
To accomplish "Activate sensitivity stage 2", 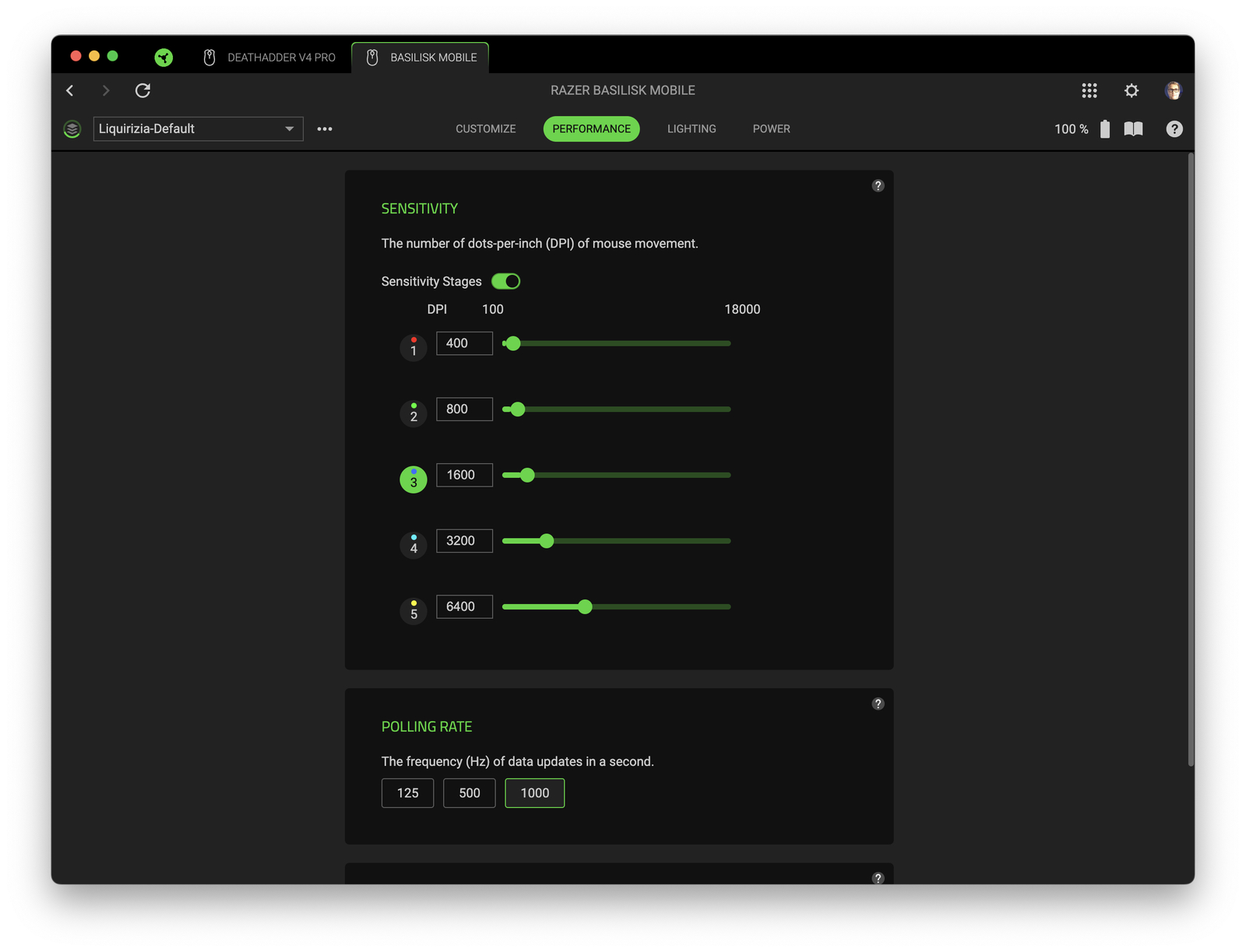I will click(x=414, y=413).
